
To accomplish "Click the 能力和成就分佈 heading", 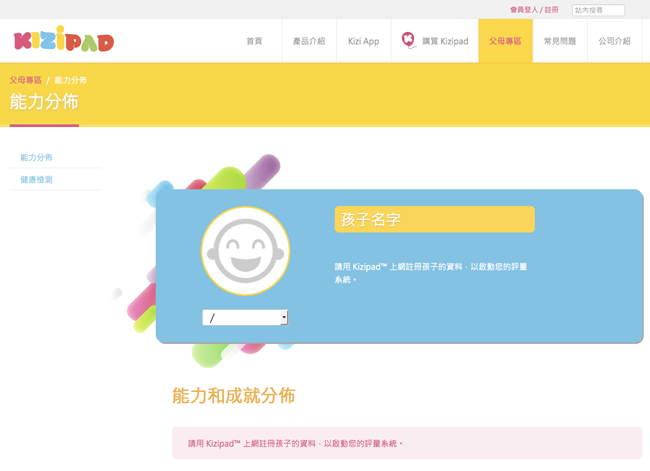I will point(233,396).
